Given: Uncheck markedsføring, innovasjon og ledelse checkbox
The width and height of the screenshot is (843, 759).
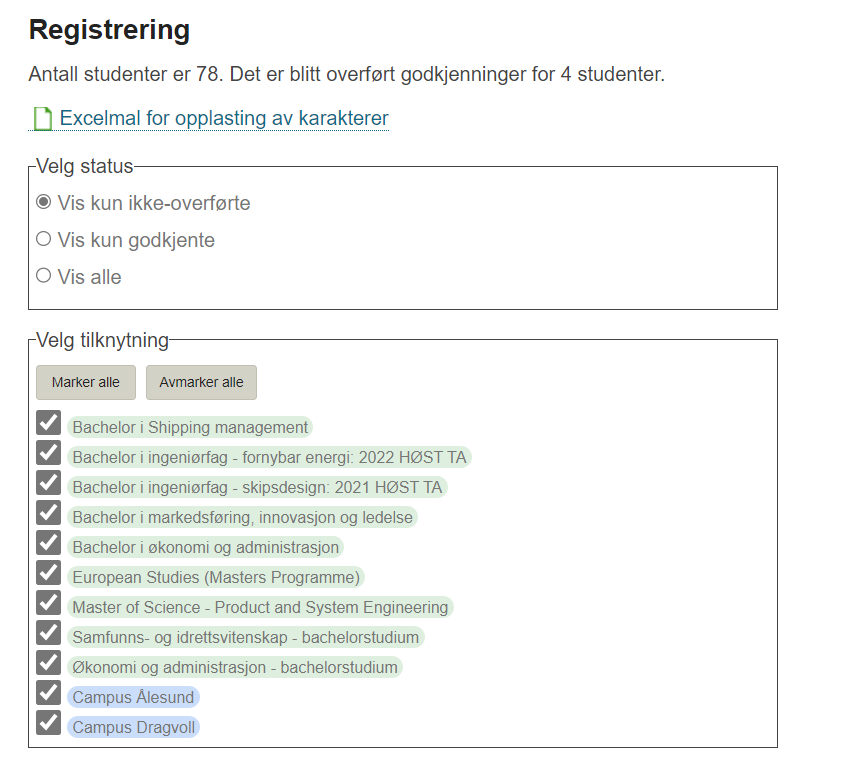Looking at the screenshot, I should coord(48,513).
